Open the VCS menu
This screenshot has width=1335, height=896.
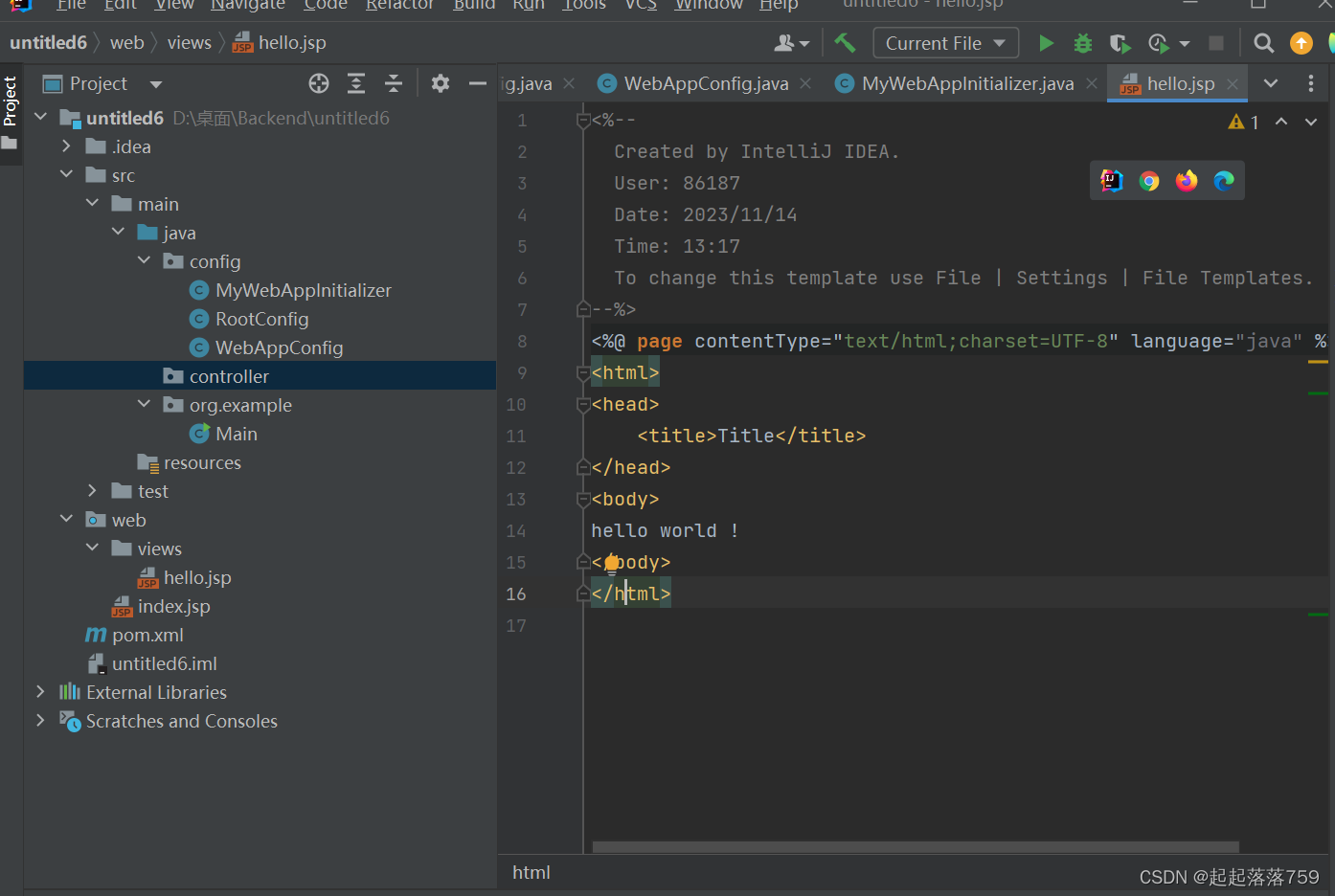(x=641, y=5)
